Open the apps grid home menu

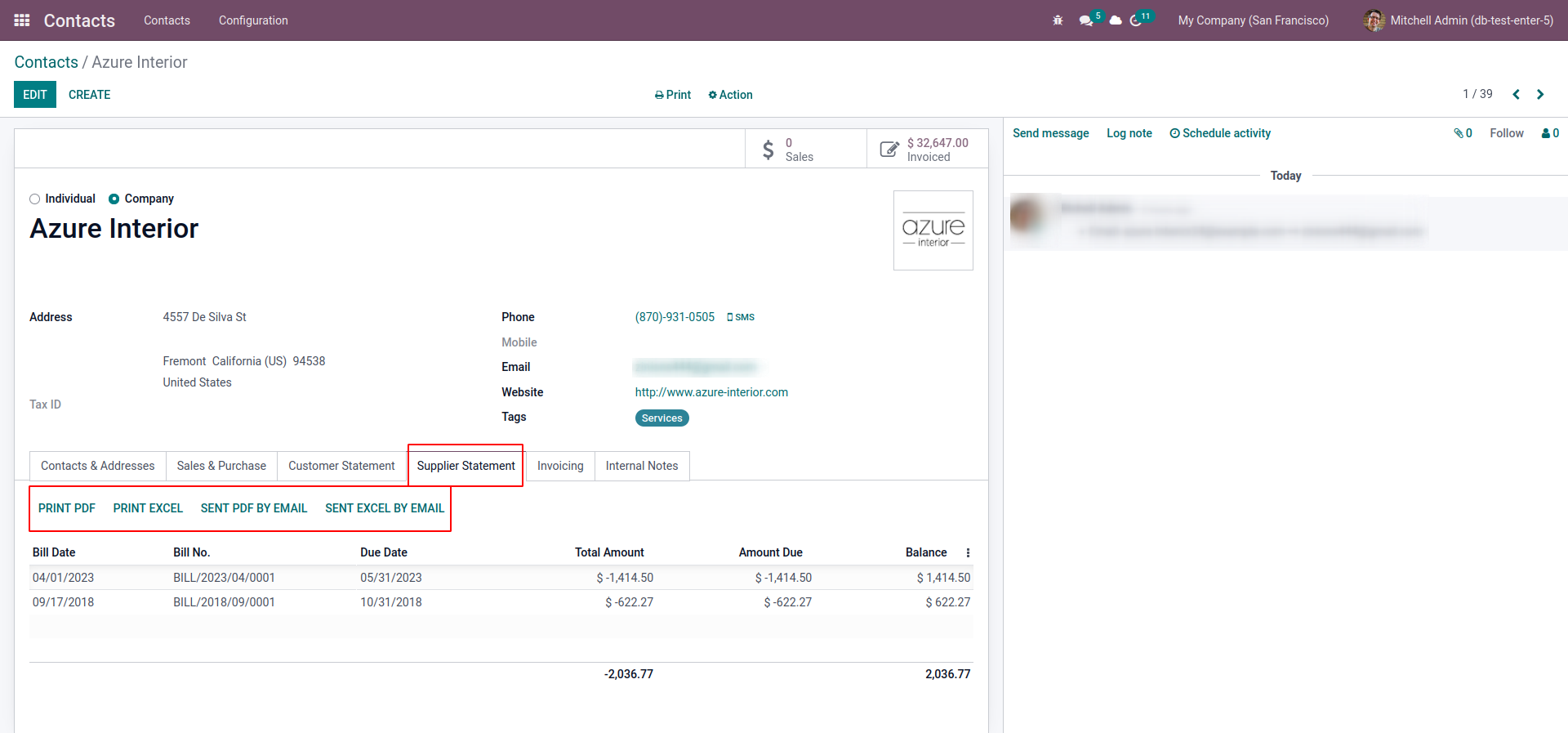(22, 20)
